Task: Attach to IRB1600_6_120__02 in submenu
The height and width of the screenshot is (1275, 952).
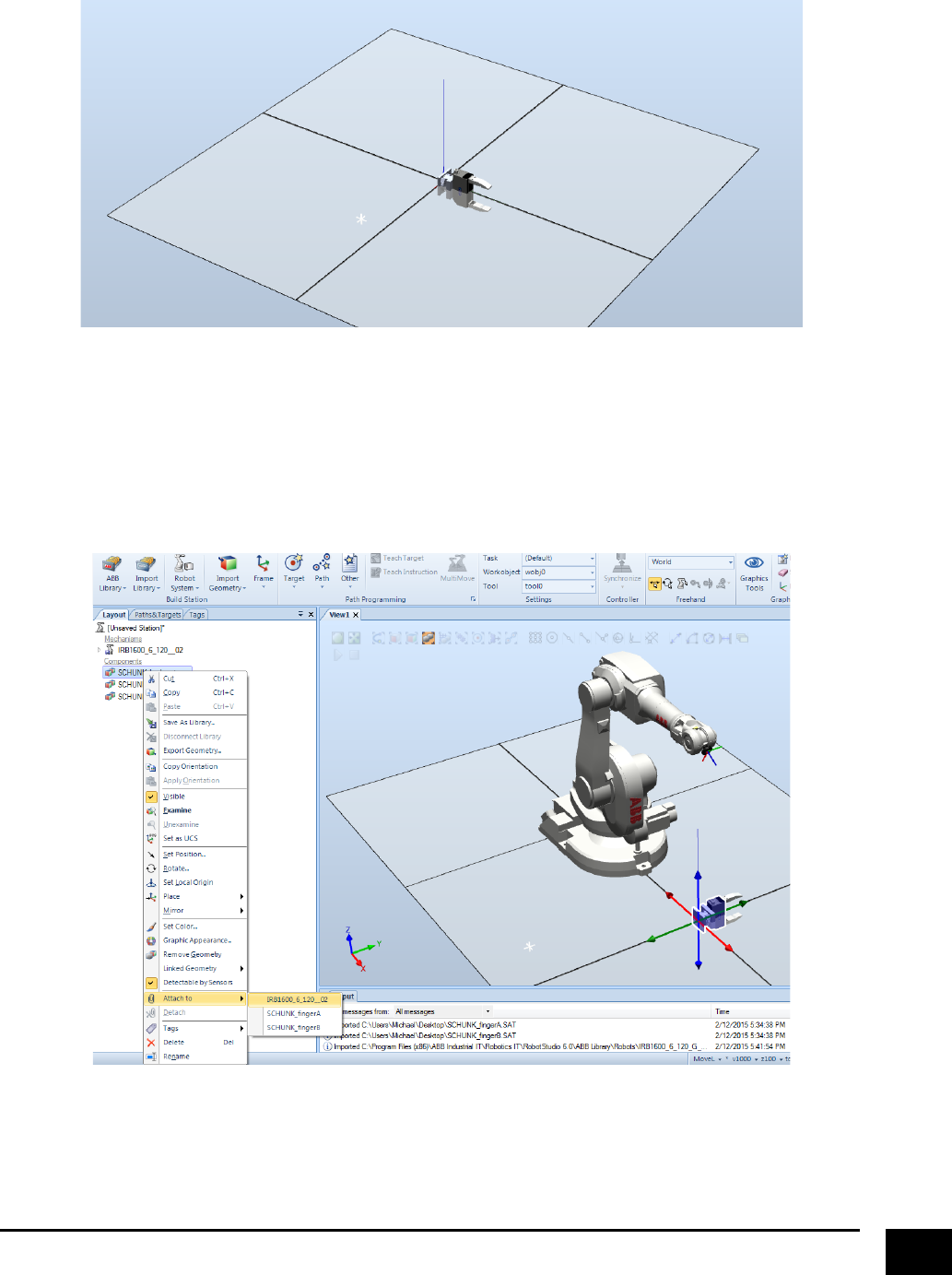Action: click(297, 999)
